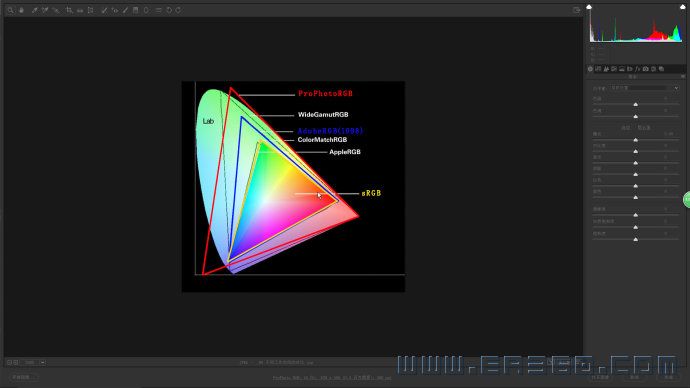
Task: Open Camera Raw preferences dialog icon
Action: click(x=158, y=10)
